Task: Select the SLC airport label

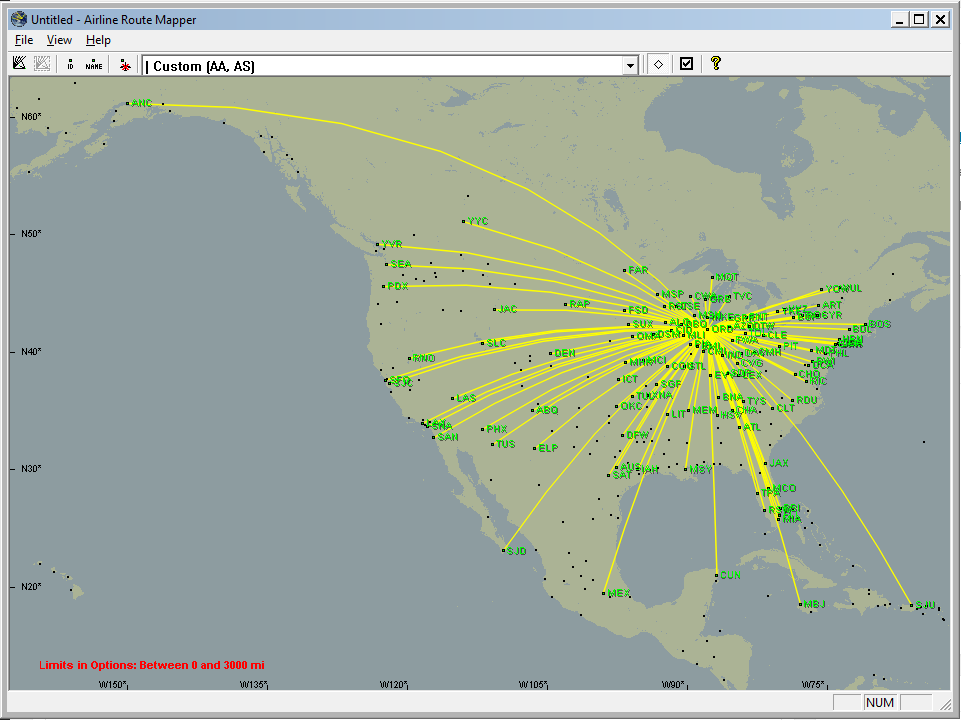Action: (496, 343)
